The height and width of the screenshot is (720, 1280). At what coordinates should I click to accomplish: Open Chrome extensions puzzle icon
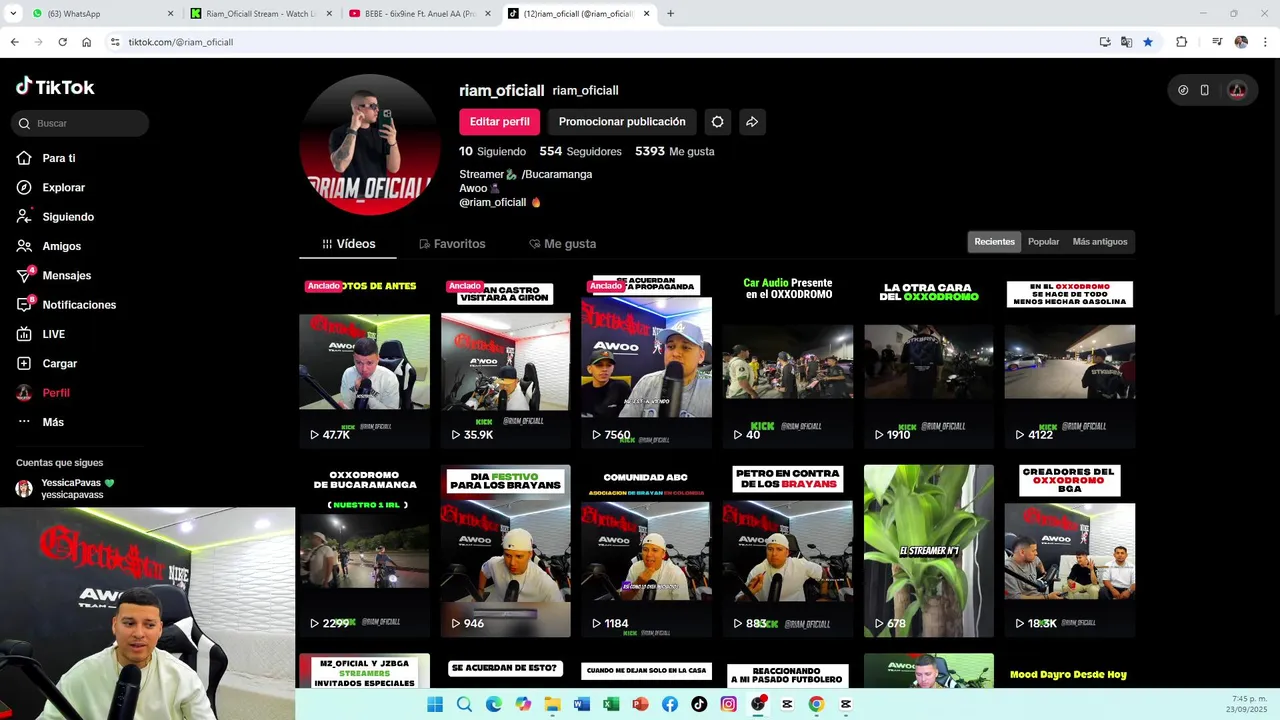tap(1182, 42)
